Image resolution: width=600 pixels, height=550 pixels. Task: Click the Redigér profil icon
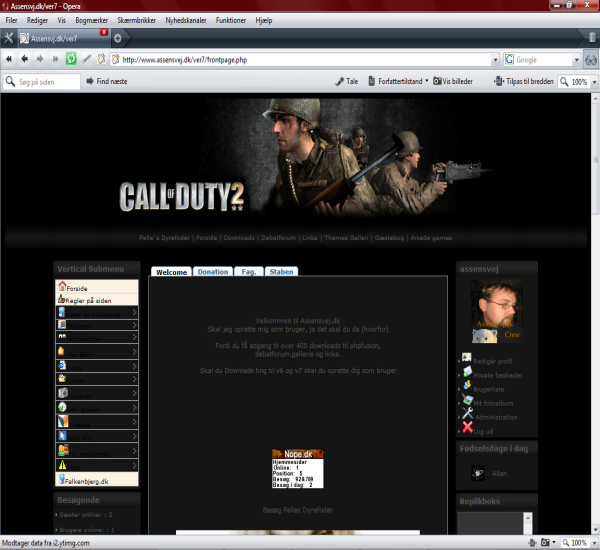466,357
